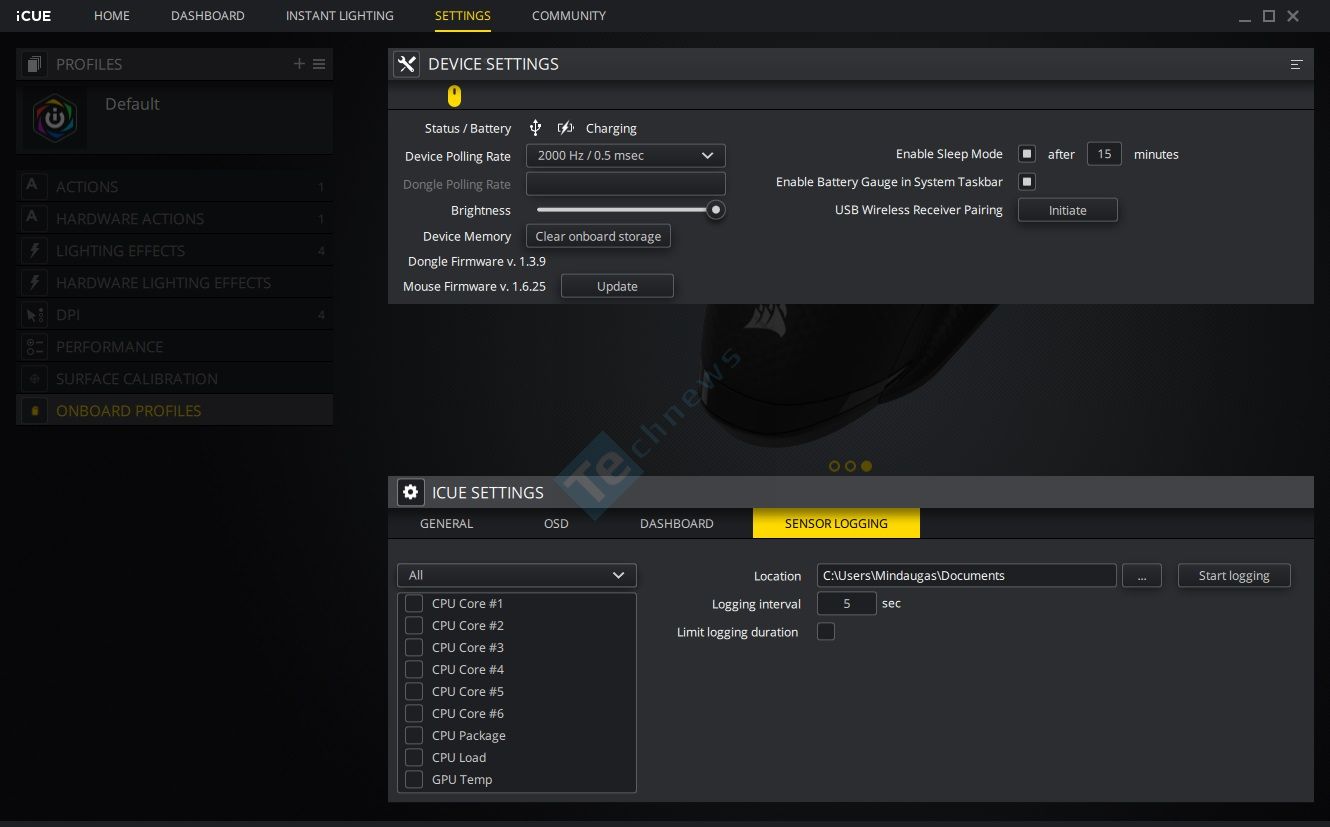This screenshot has height=827, width=1330.
Task: Check CPU Load sensor
Action: pos(414,757)
